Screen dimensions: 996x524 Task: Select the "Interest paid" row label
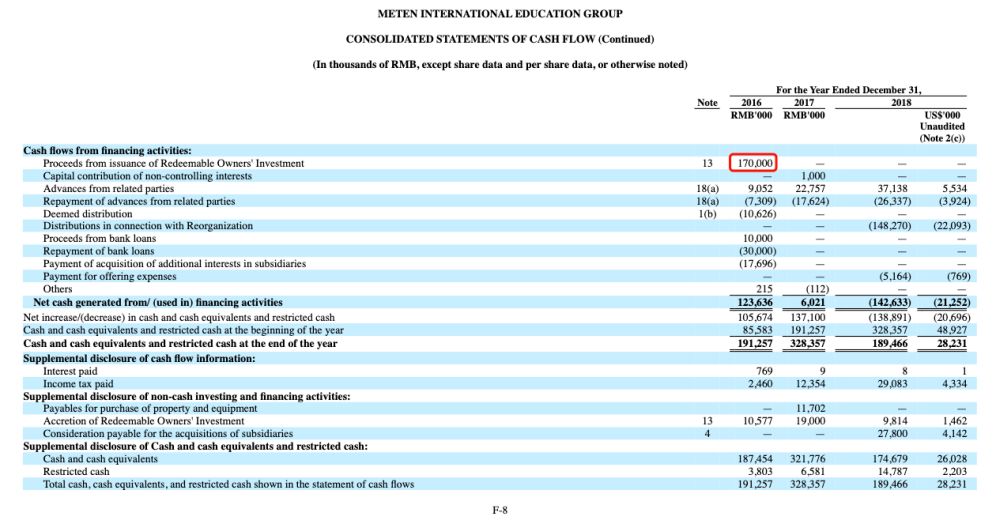click(70, 371)
